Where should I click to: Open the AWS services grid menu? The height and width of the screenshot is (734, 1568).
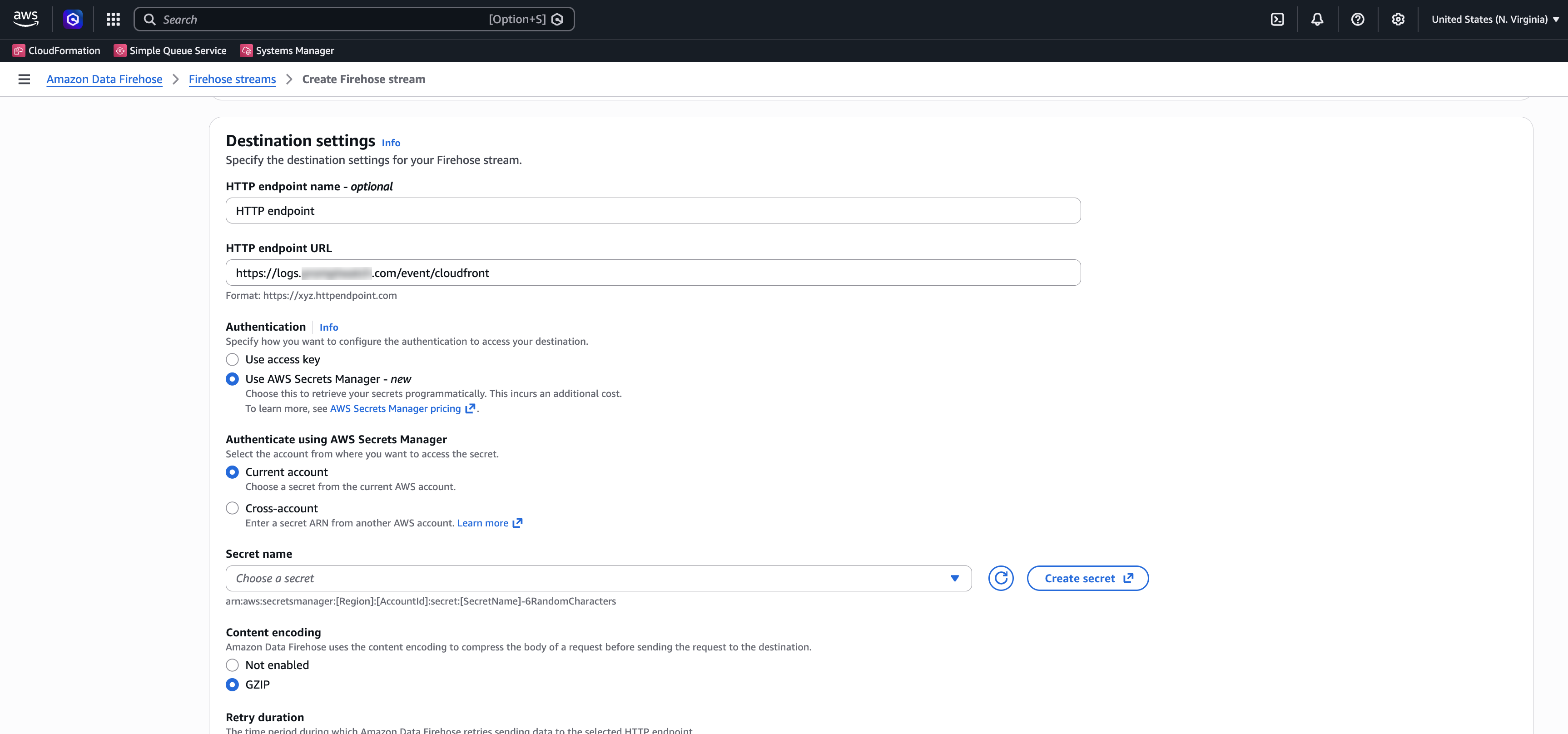point(113,19)
